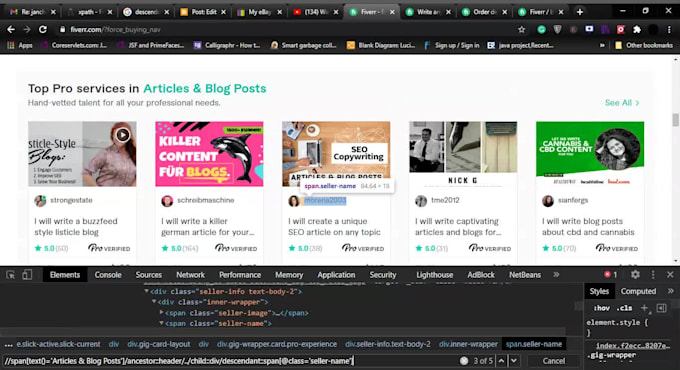The image size is (680, 370).
Task: Open the DevTools AdBlock tab
Action: [481, 275]
